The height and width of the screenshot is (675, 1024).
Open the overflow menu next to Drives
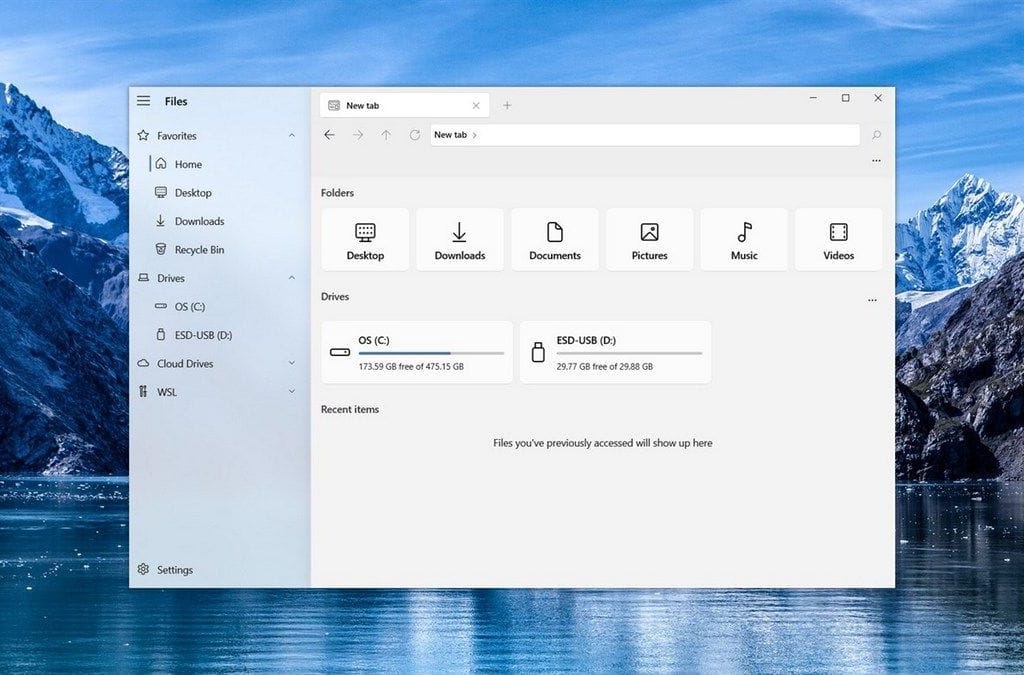click(872, 299)
